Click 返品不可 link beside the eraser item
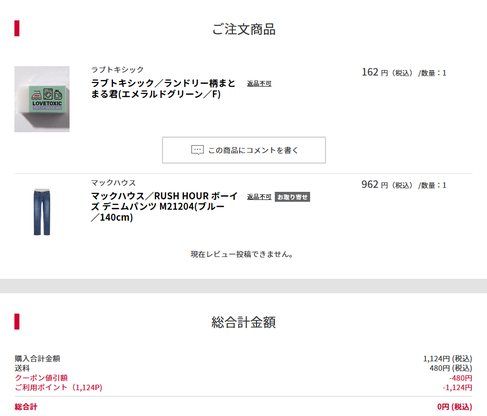 [x=259, y=83]
